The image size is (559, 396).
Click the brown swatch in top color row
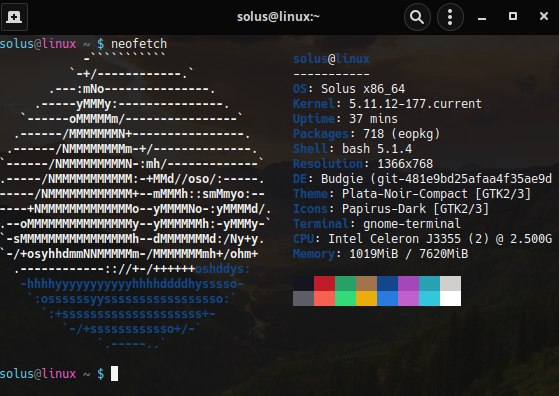[x=366, y=283]
